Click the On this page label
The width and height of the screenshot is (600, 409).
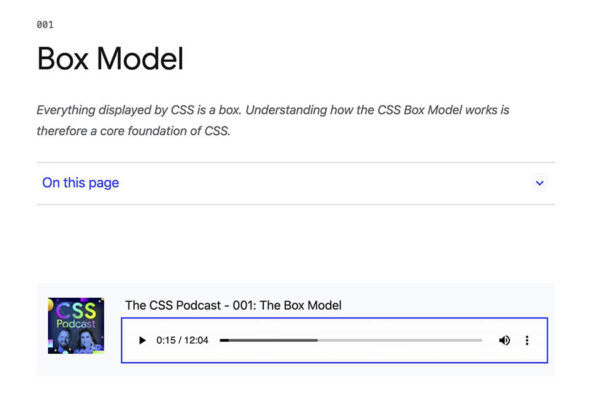point(80,183)
